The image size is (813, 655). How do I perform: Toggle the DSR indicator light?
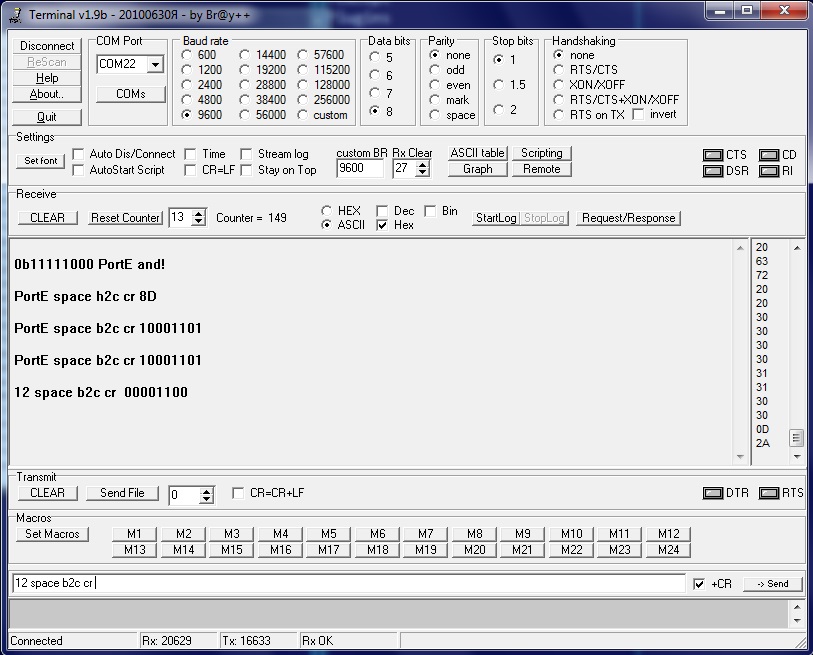[x=712, y=171]
